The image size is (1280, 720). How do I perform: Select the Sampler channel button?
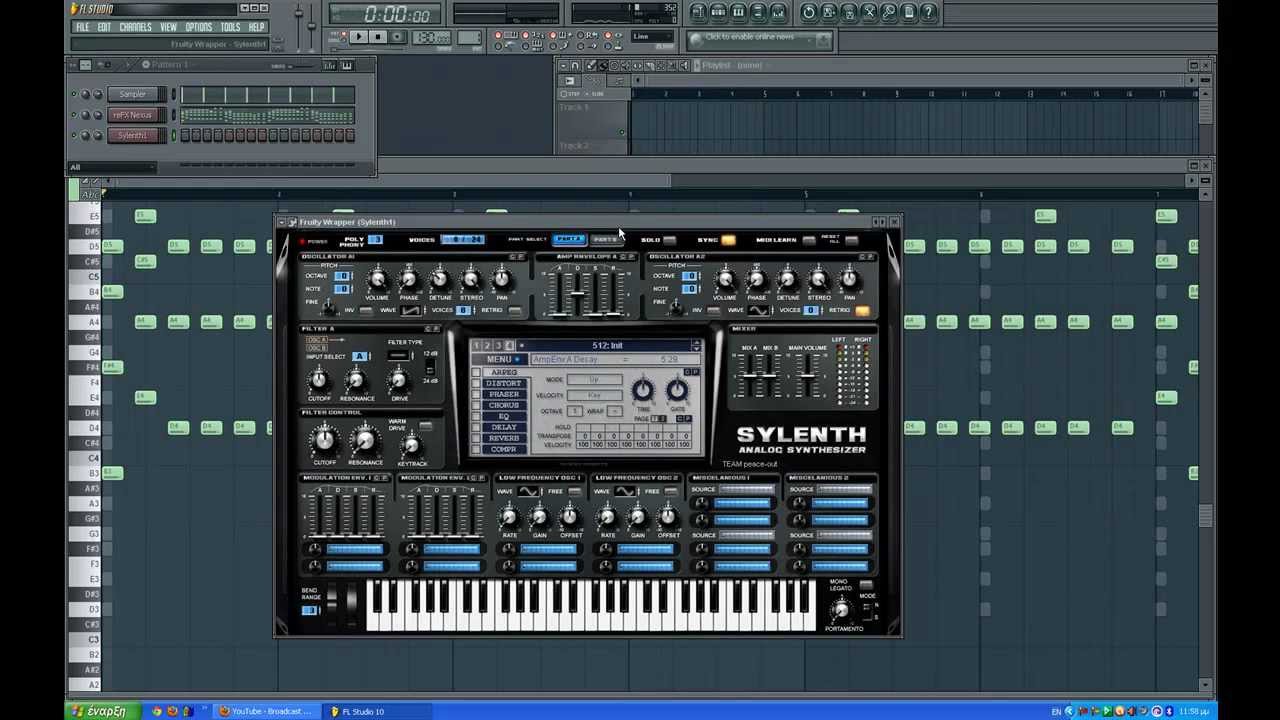(133, 94)
